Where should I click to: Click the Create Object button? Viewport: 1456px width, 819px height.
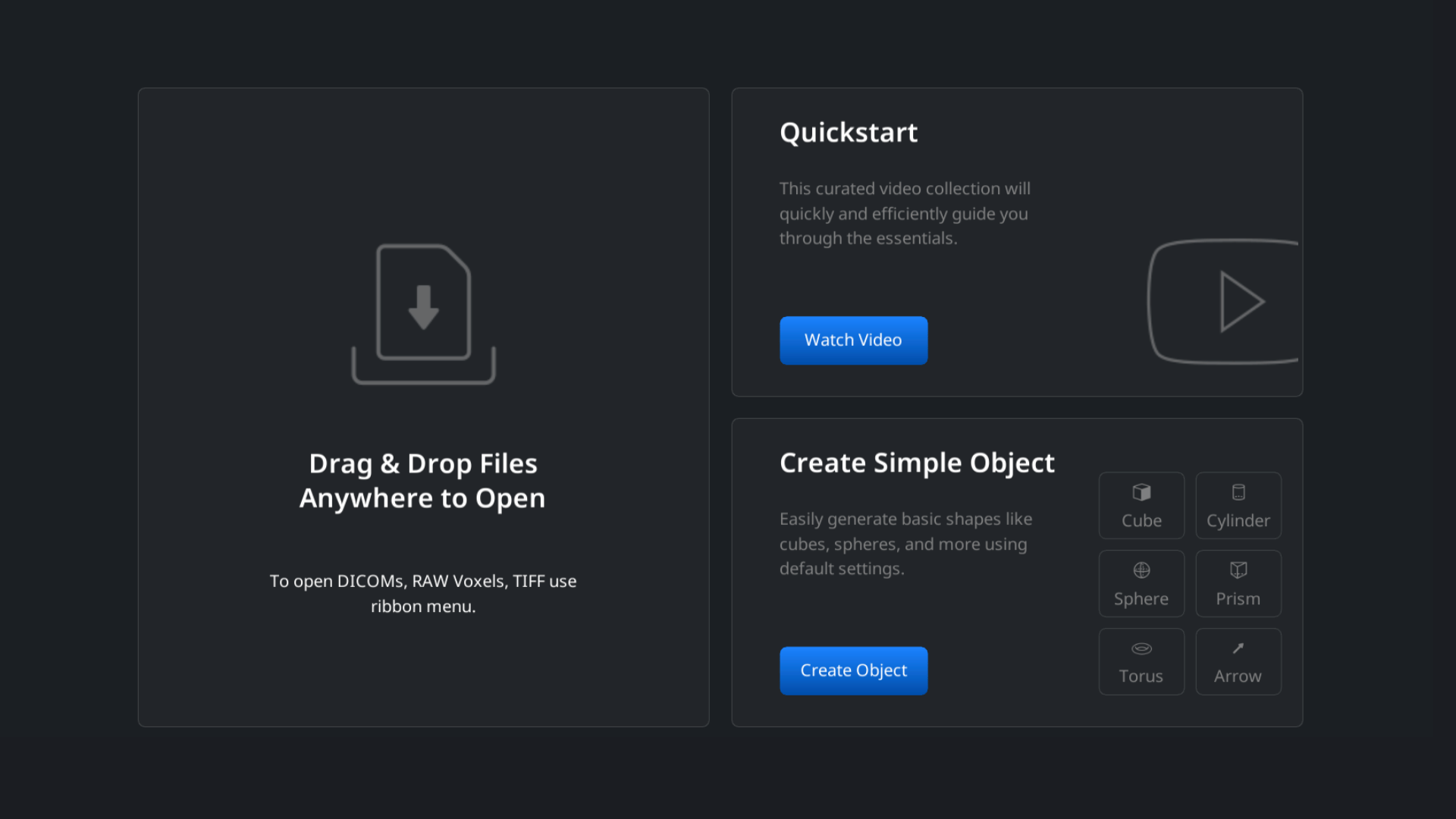[x=853, y=670]
